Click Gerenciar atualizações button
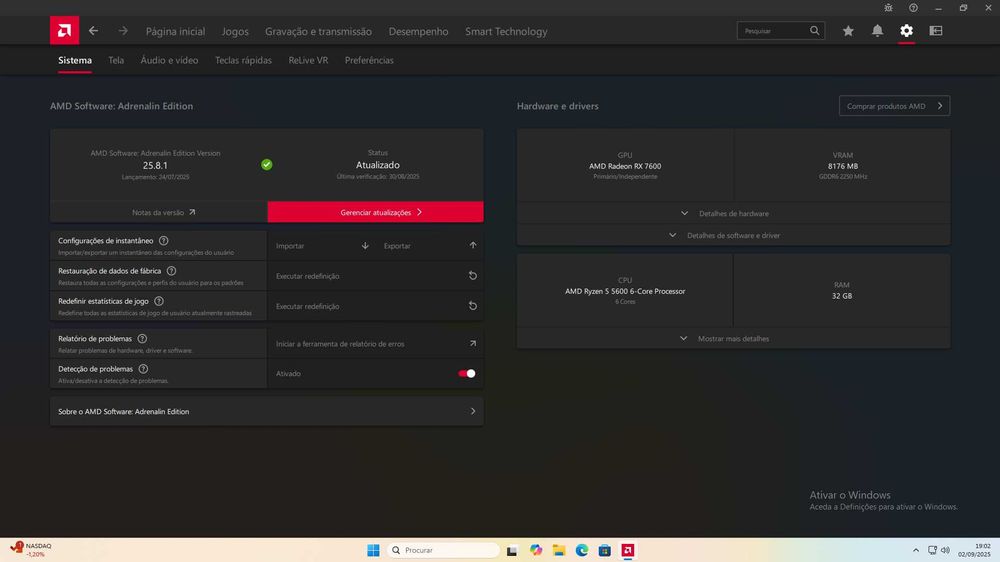The height and width of the screenshot is (562, 1000). (x=376, y=212)
